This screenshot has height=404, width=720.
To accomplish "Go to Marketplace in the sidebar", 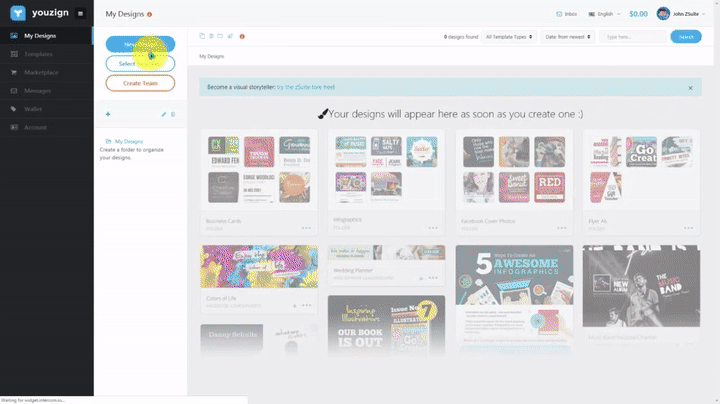I will 41,72.
